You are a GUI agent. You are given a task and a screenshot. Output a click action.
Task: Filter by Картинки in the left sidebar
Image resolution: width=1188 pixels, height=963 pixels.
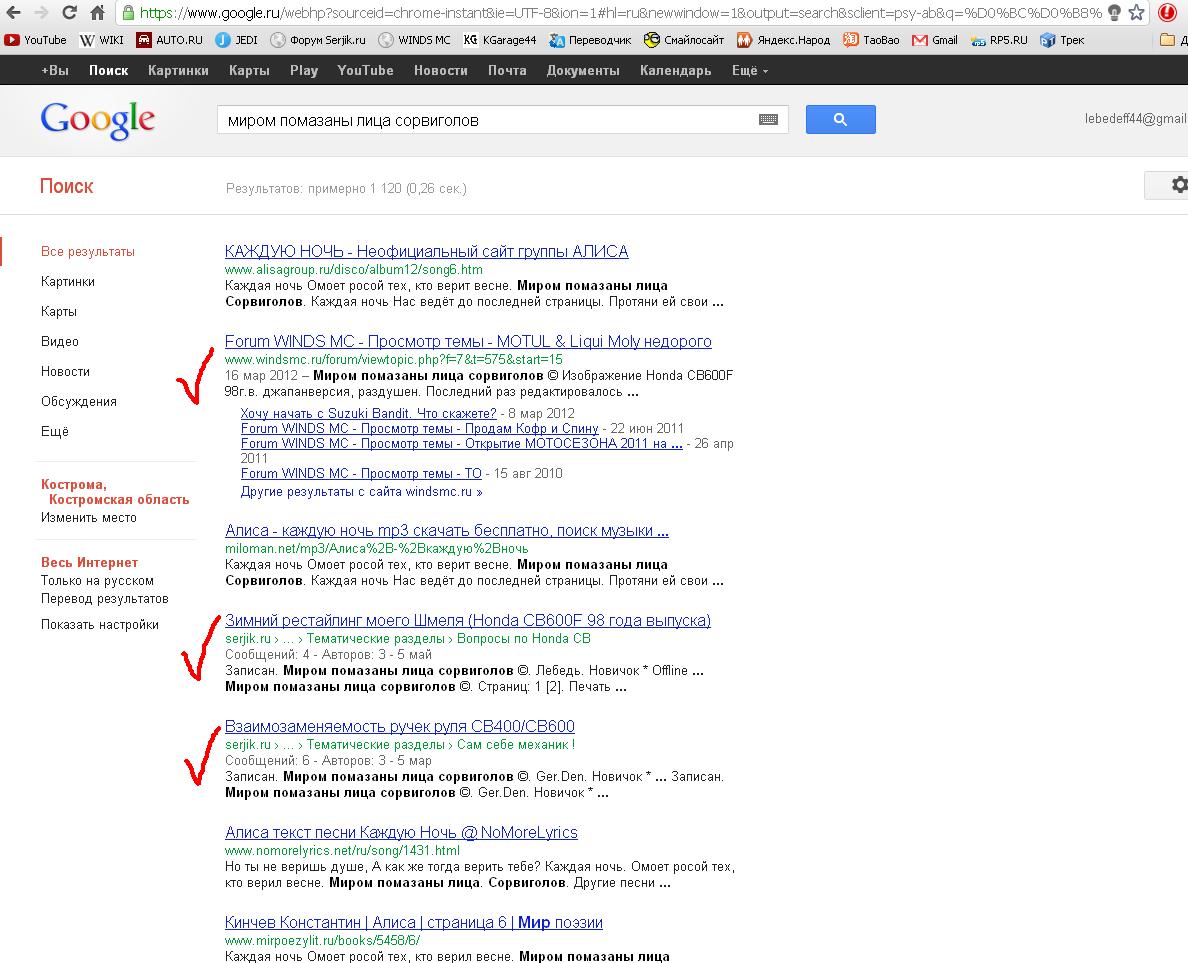[x=67, y=282]
